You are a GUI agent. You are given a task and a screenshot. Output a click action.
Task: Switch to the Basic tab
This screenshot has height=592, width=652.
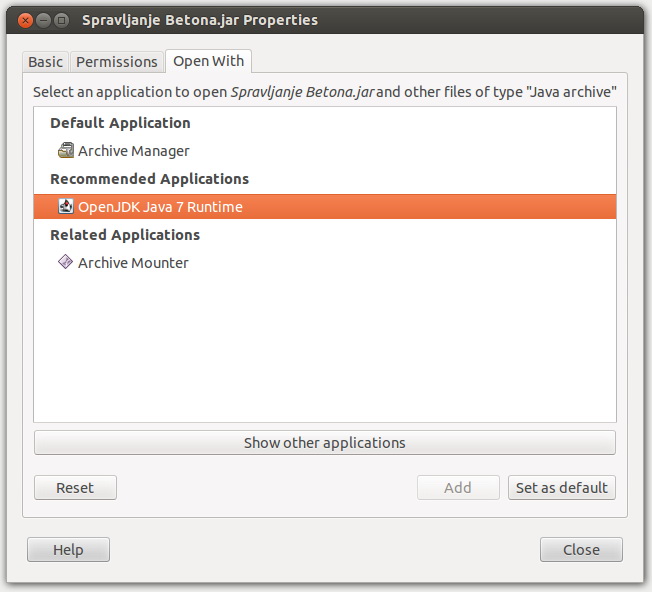click(45, 62)
